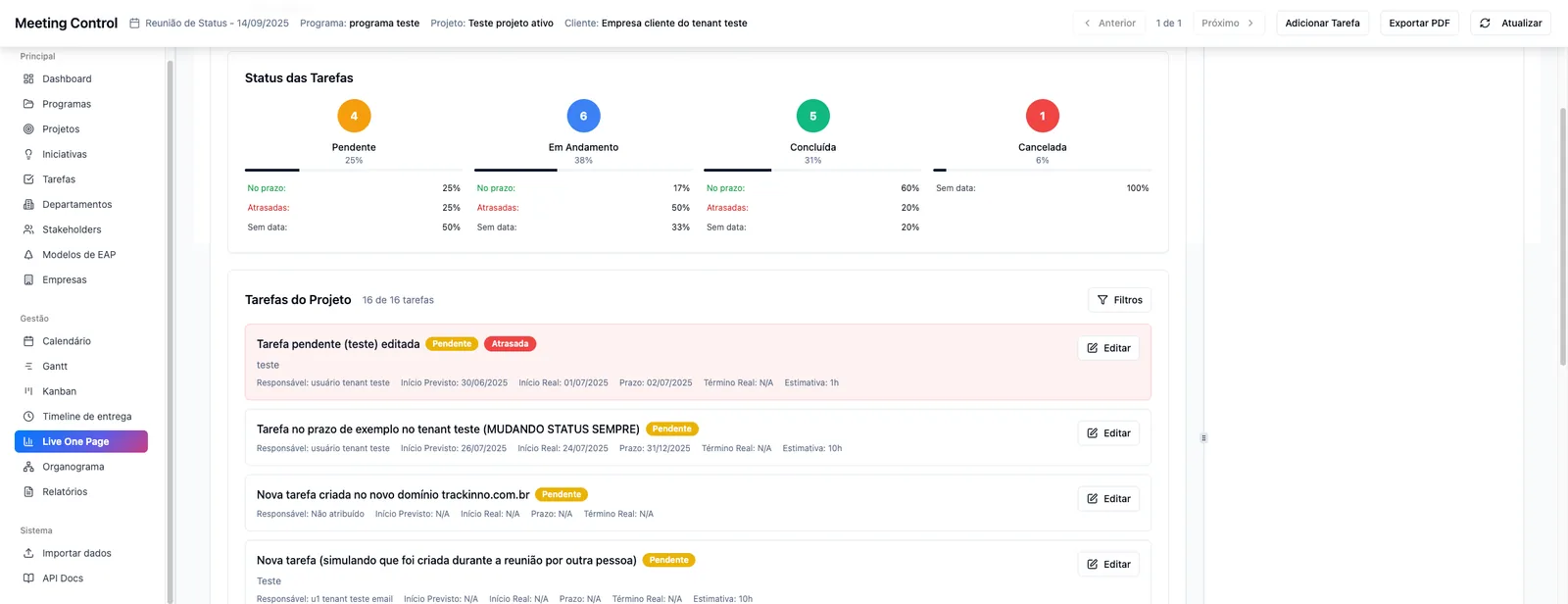Click the Timeline de entrega clock icon
Viewport: 1568px width, 604px height.
(28, 417)
